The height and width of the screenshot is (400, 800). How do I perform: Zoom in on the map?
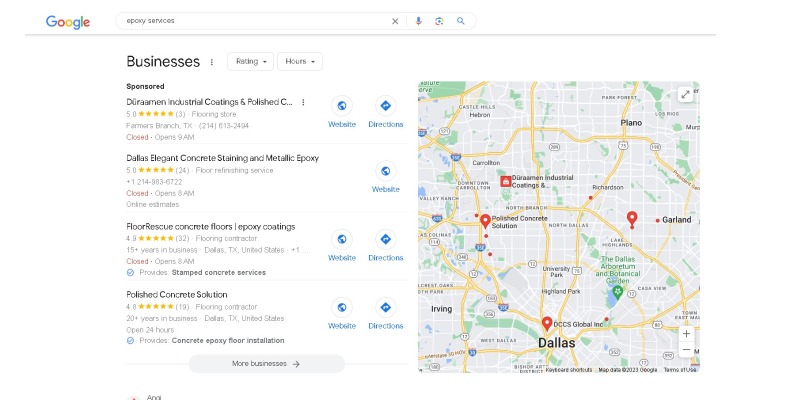click(686, 334)
